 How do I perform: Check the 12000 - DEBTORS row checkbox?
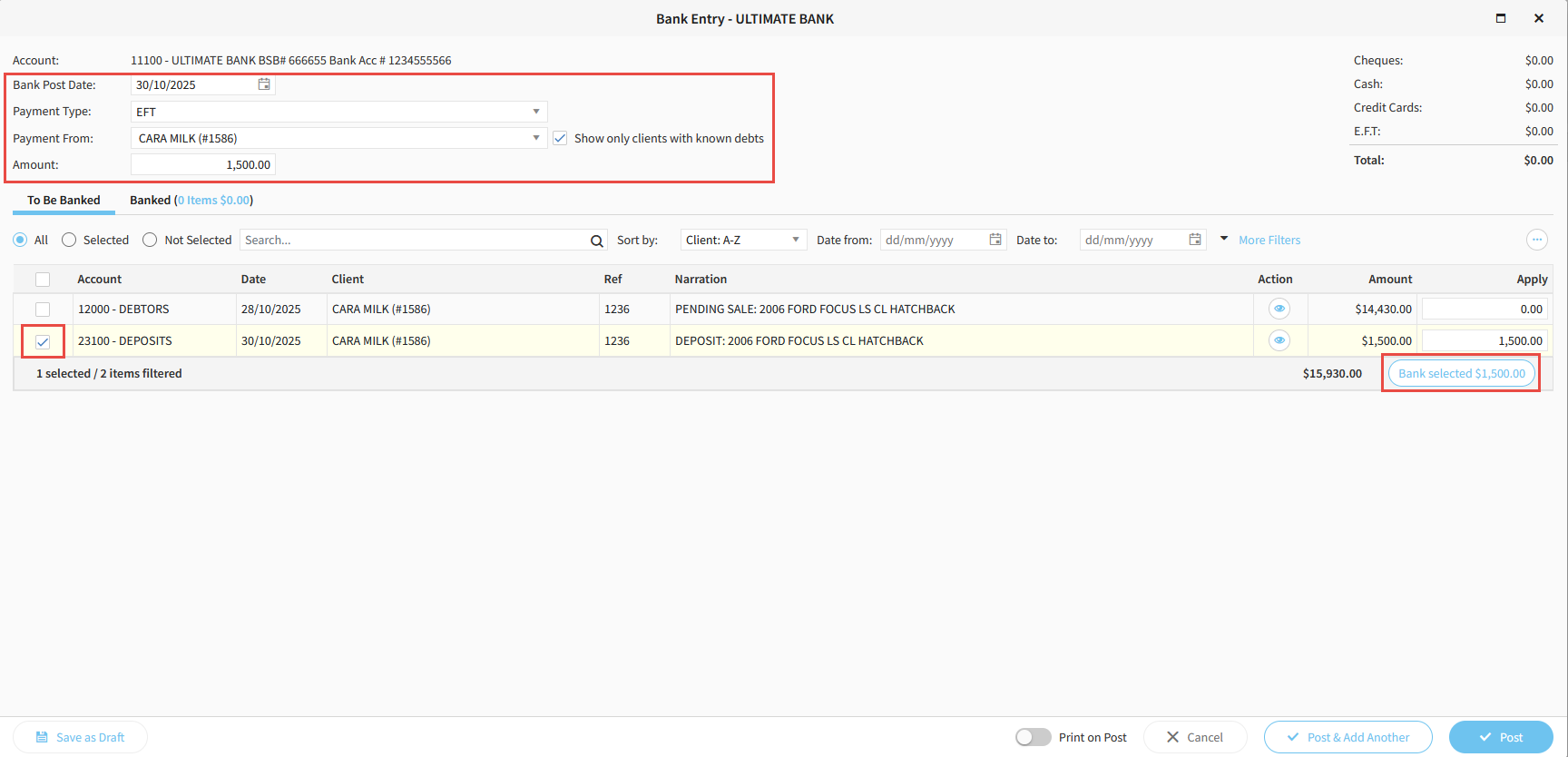tap(43, 310)
